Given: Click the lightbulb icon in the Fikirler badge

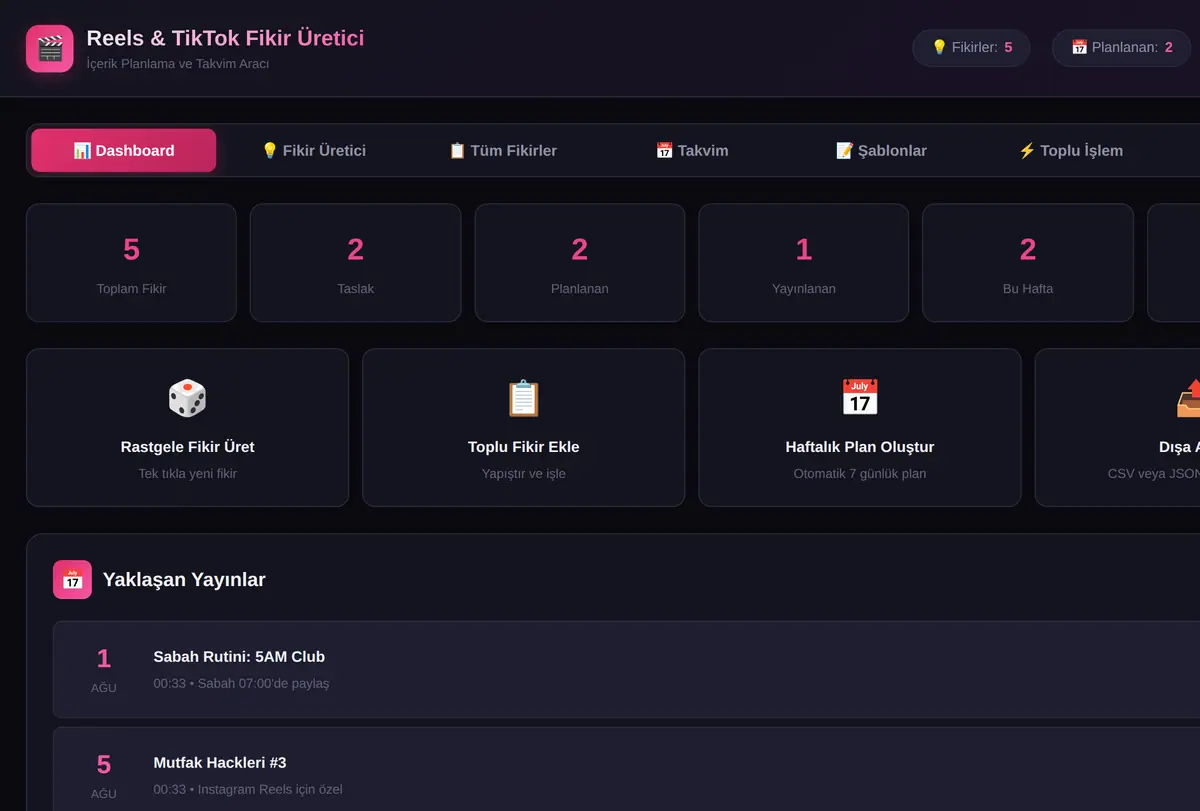Looking at the screenshot, I should tap(939, 48).
